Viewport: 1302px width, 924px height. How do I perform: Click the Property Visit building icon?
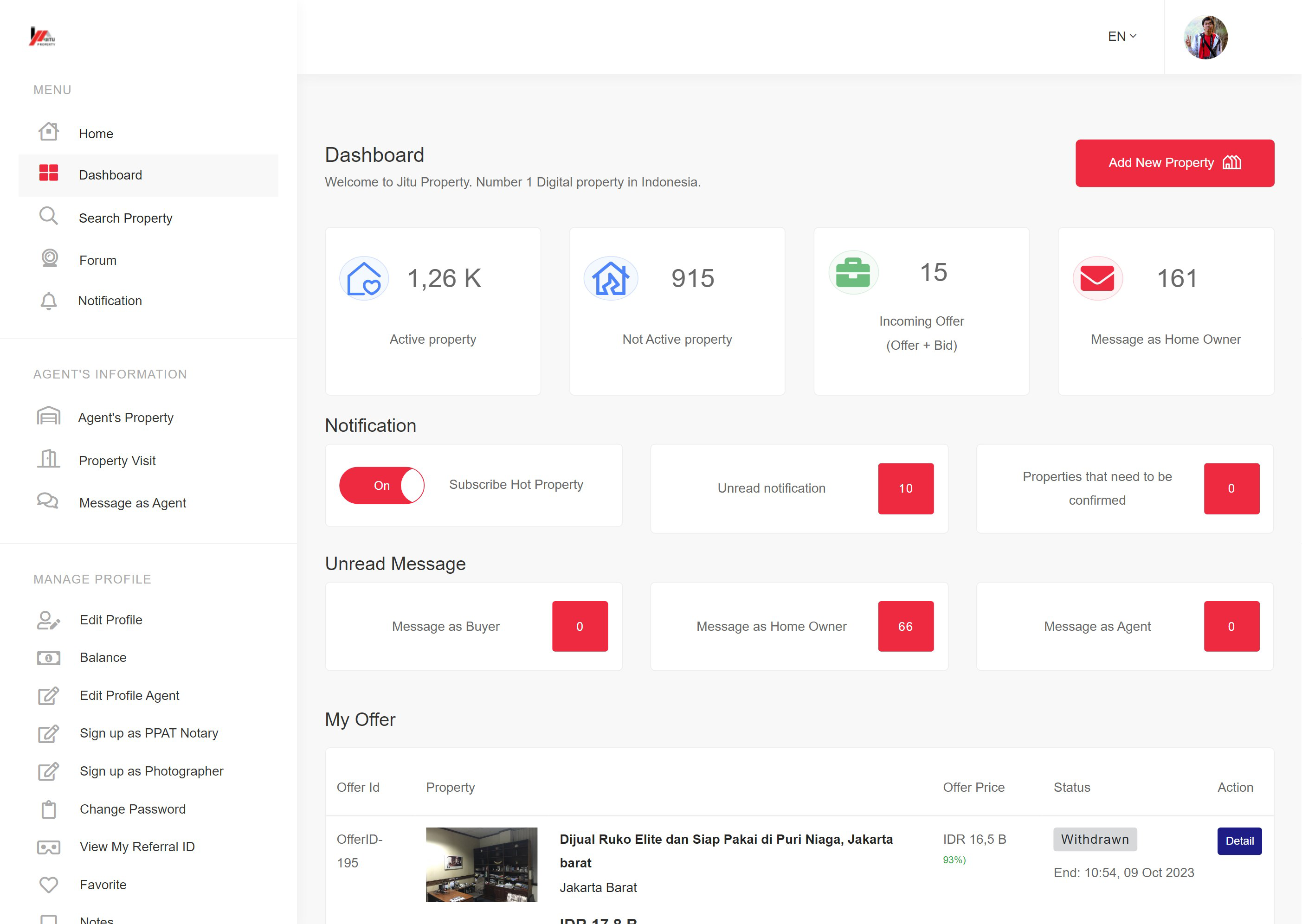pyautogui.click(x=48, y=459)
